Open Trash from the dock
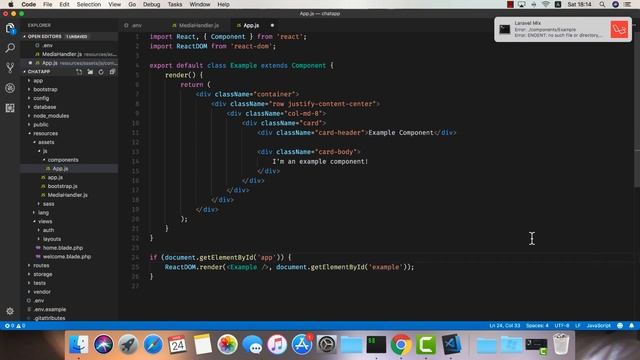This screenshot has width=640, height=360. (561, 344)
